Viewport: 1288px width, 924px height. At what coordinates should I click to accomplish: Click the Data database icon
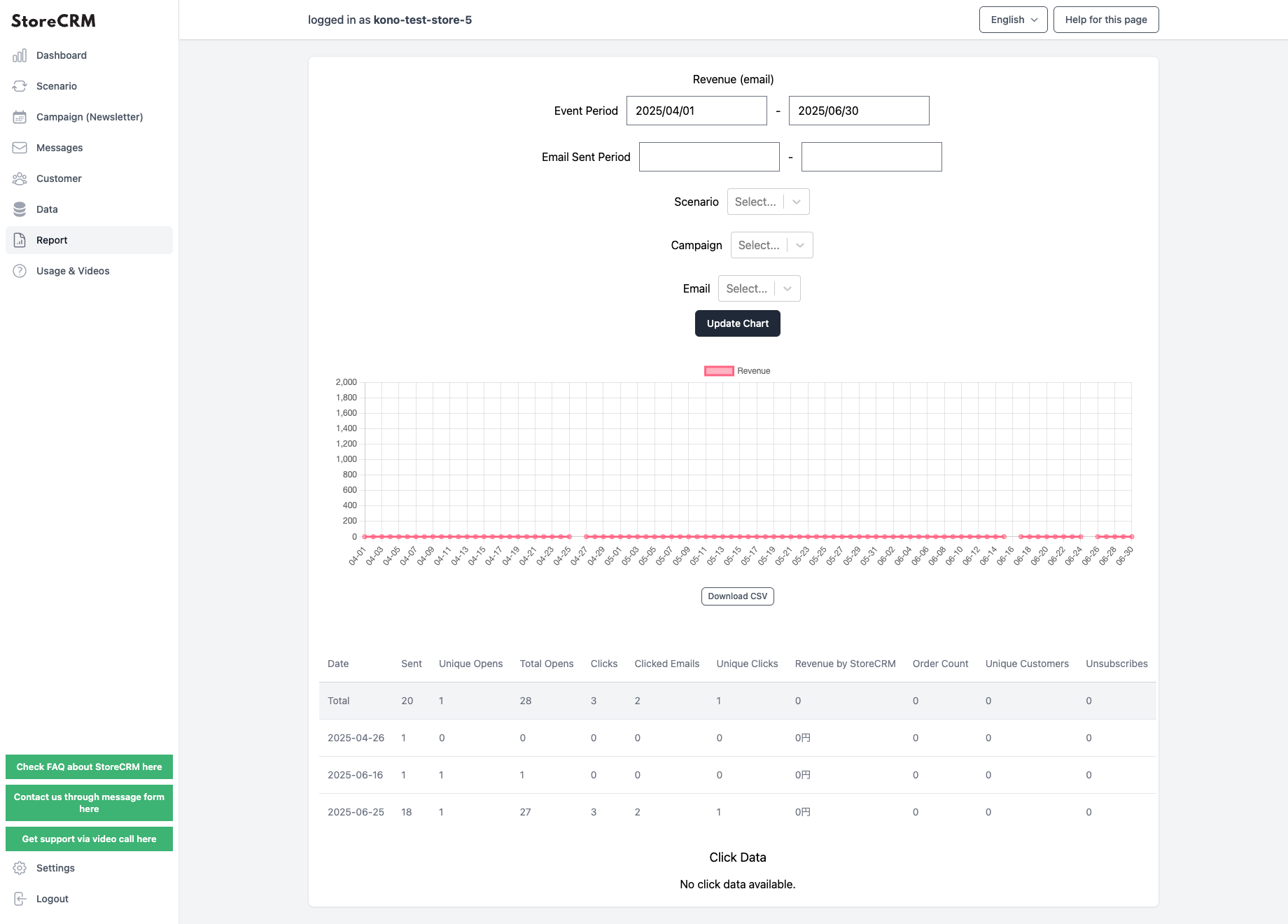coord(20,209)
